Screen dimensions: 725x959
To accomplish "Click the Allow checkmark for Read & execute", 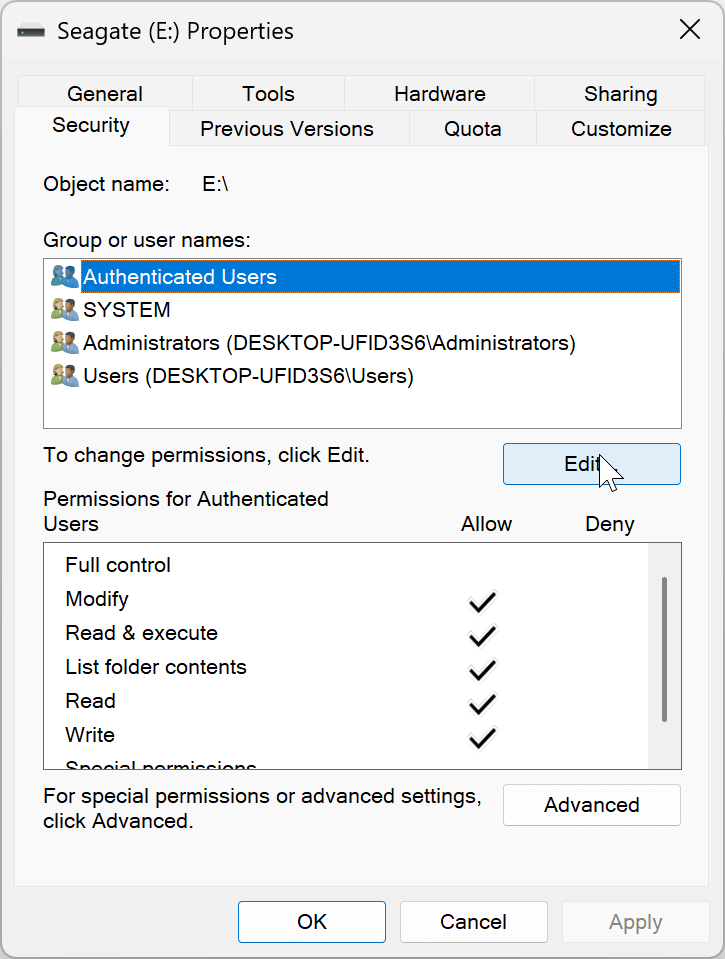I will point(482,635).
